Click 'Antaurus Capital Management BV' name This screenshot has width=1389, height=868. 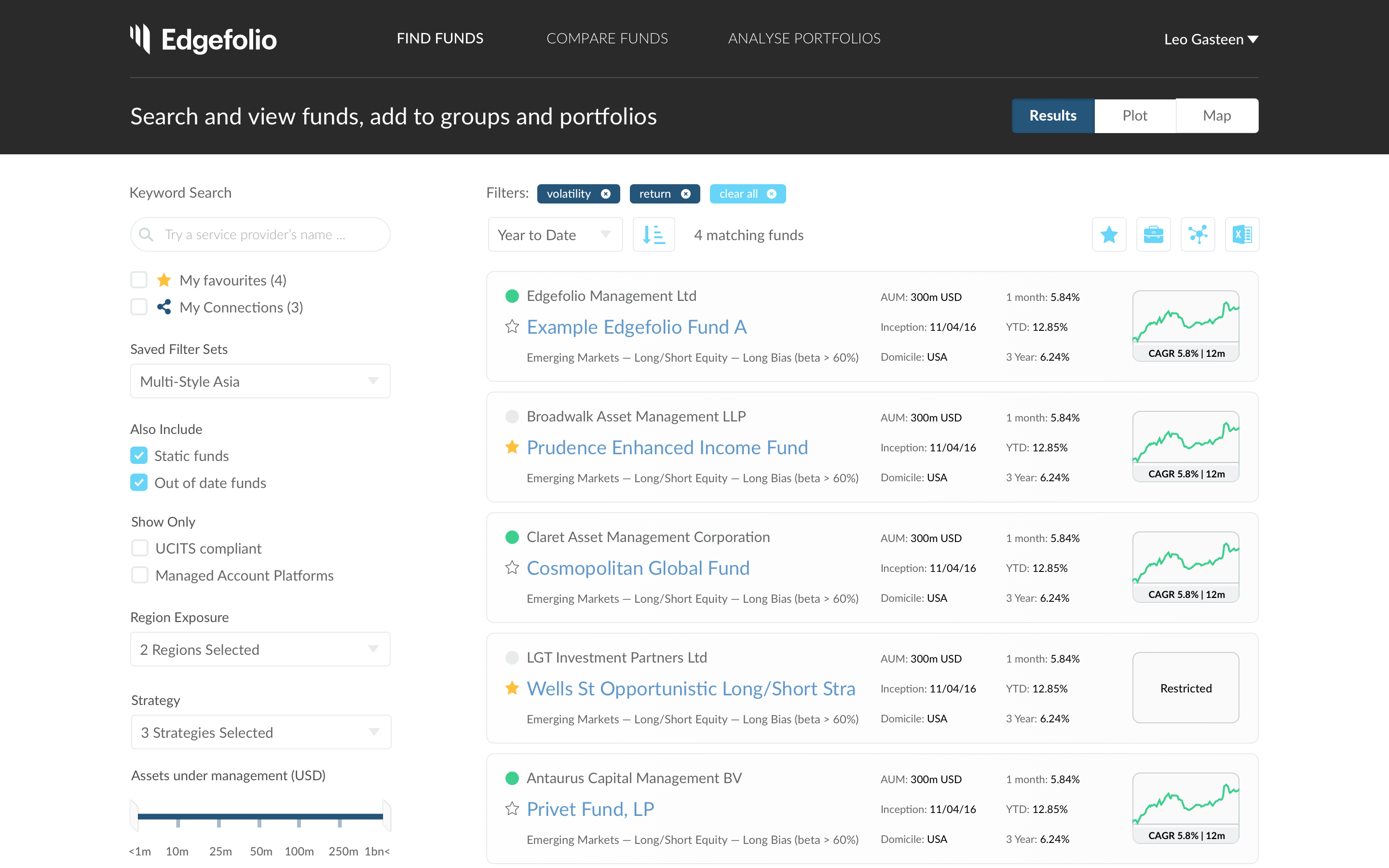point(634,778)
